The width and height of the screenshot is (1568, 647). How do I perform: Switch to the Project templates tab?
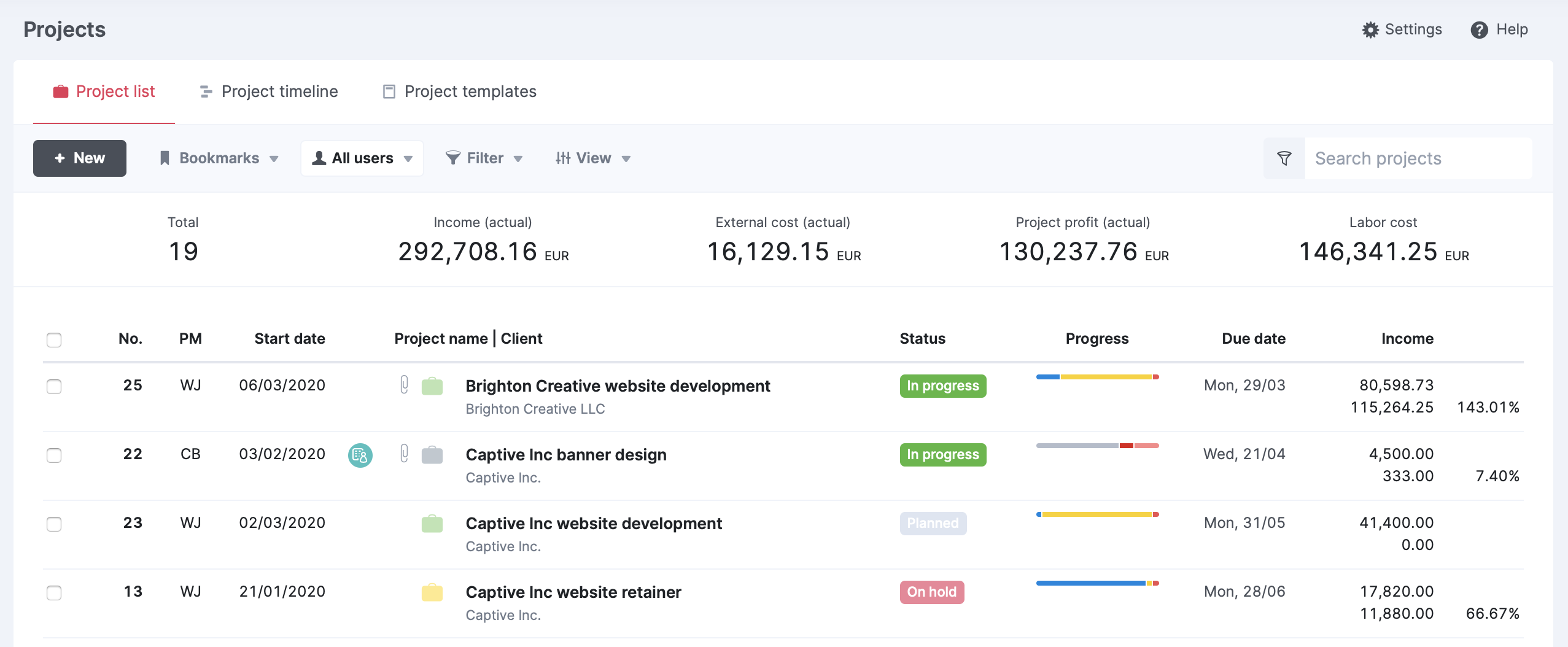459,91
